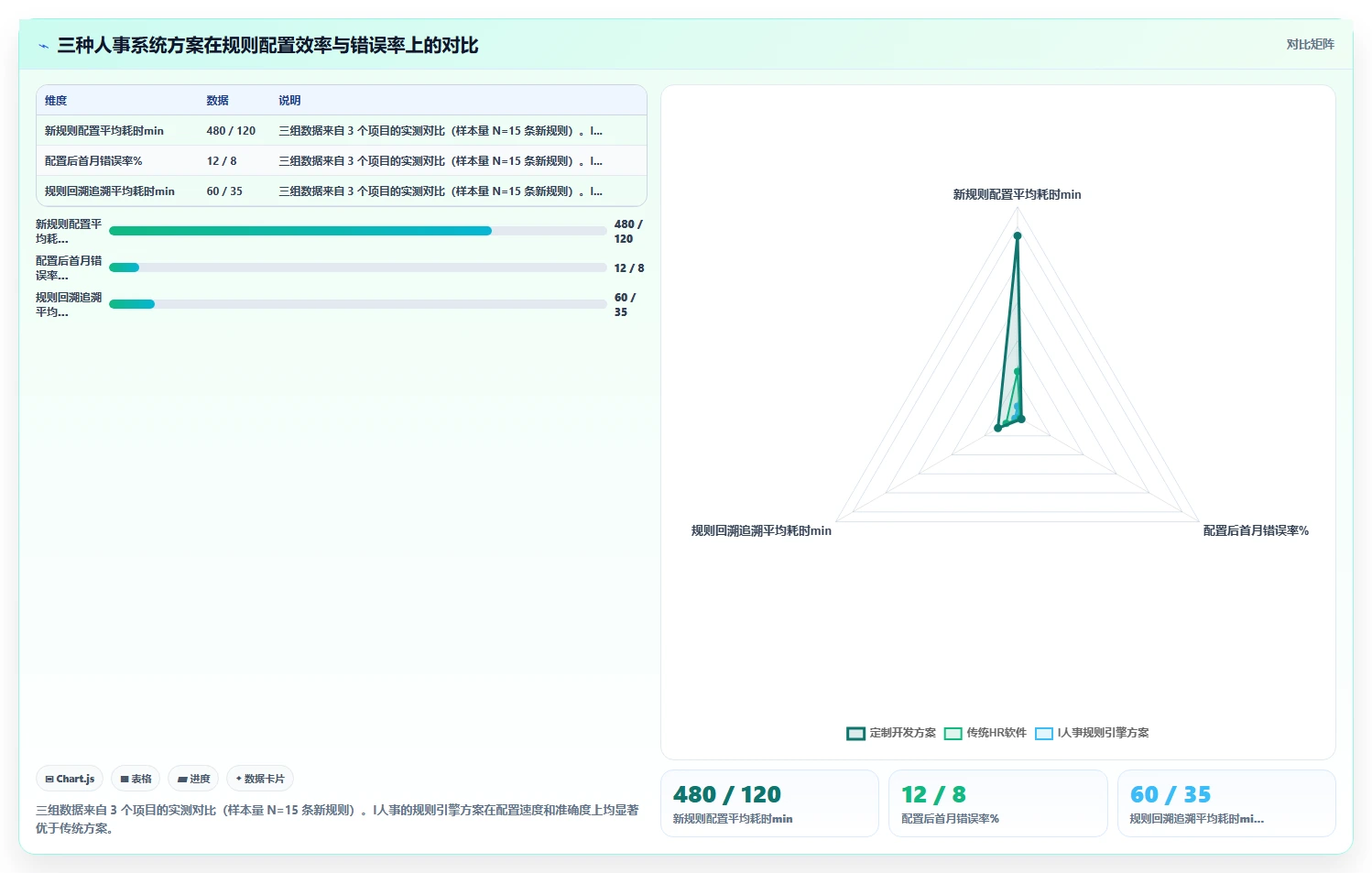Toggle I人事规则引擎方案 legend item
The height and width of the screenshot is (873, 1372).
pyautogui.click(x=1092, y=733)
